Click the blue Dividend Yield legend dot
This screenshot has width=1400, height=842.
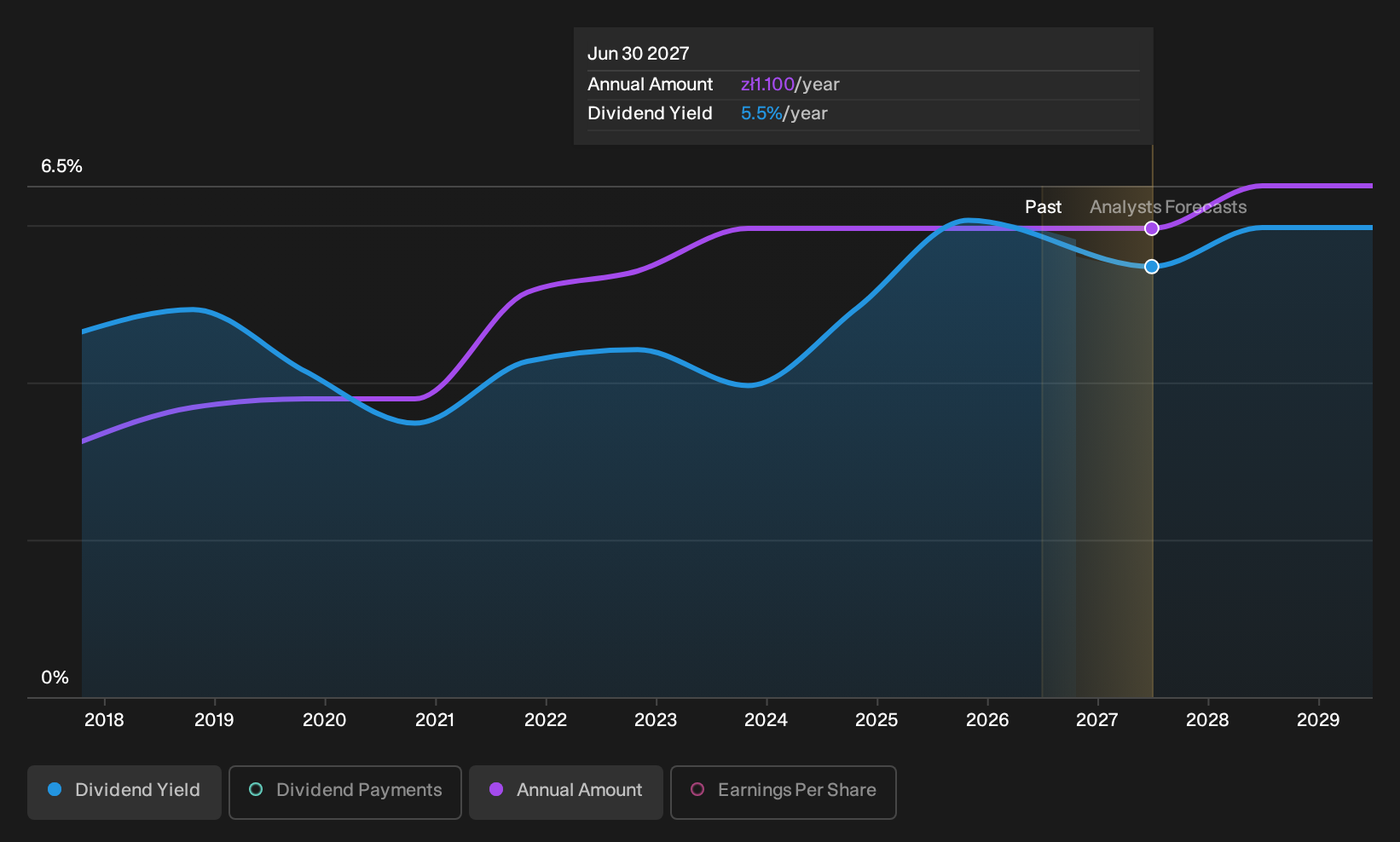(x=55, y=789)
